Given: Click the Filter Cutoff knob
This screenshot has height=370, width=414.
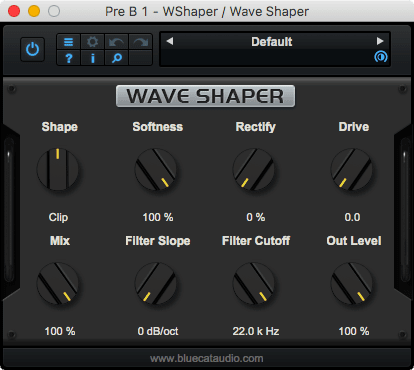Looking at the screenshot, I should pos(254,283).
